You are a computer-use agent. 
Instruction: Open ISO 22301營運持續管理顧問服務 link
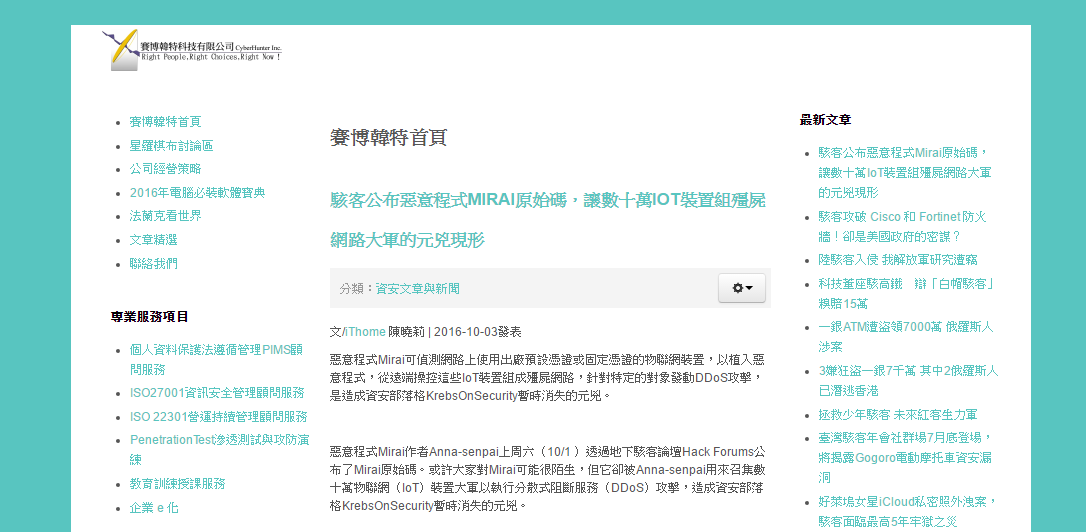coord(218,417)
